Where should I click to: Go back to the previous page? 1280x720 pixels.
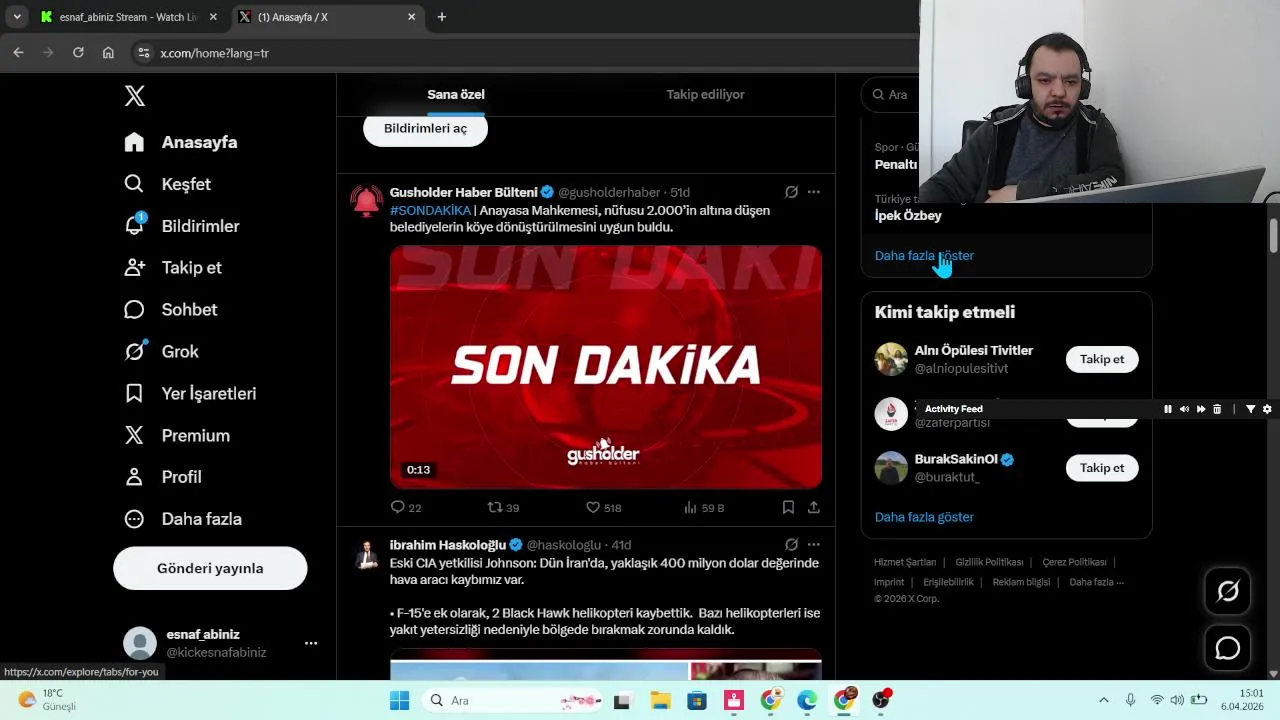coord(18,53)
